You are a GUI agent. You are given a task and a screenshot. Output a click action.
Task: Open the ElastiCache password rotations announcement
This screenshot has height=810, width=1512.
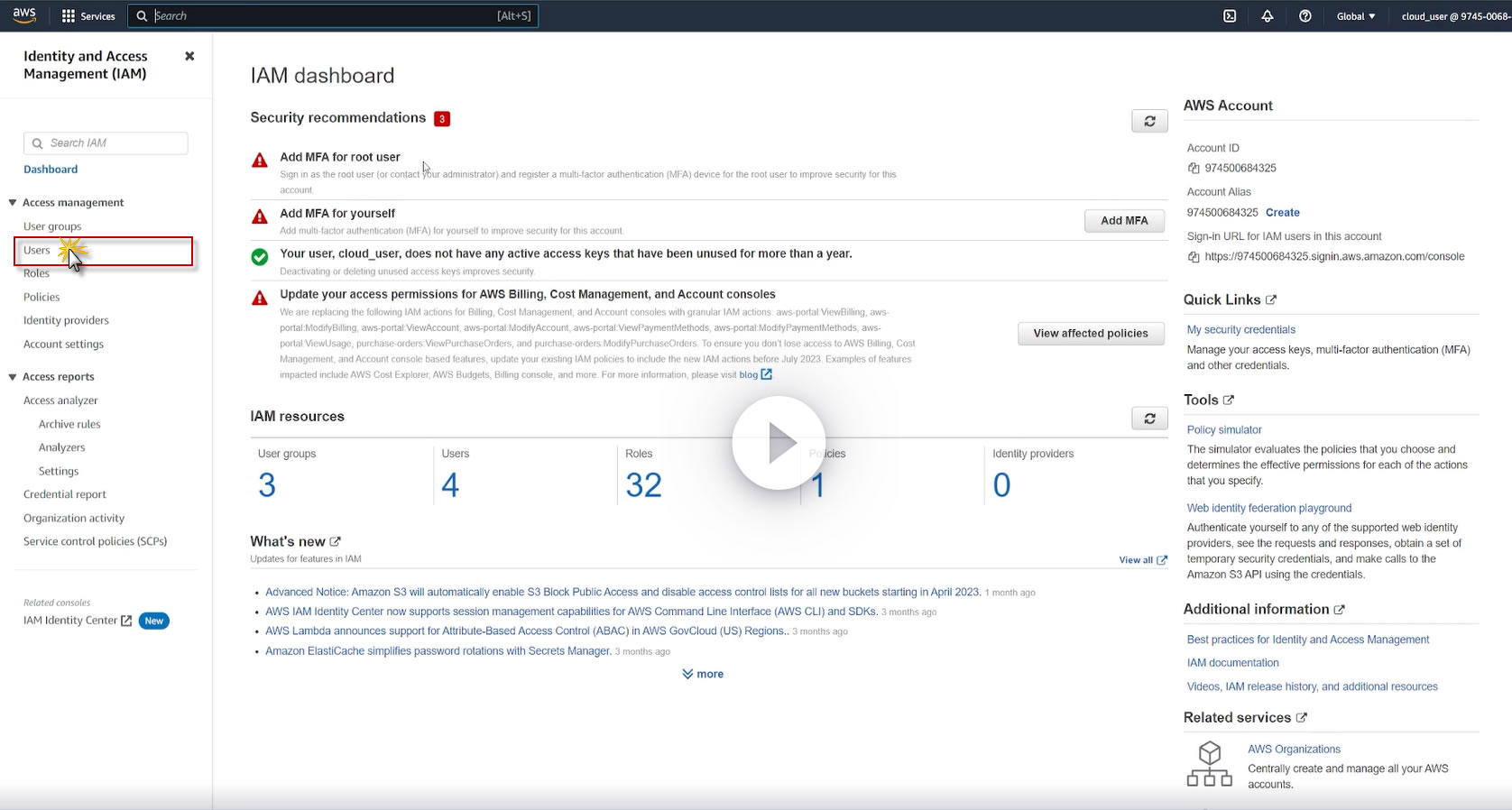pyautogui.click(x=438, y=651)
